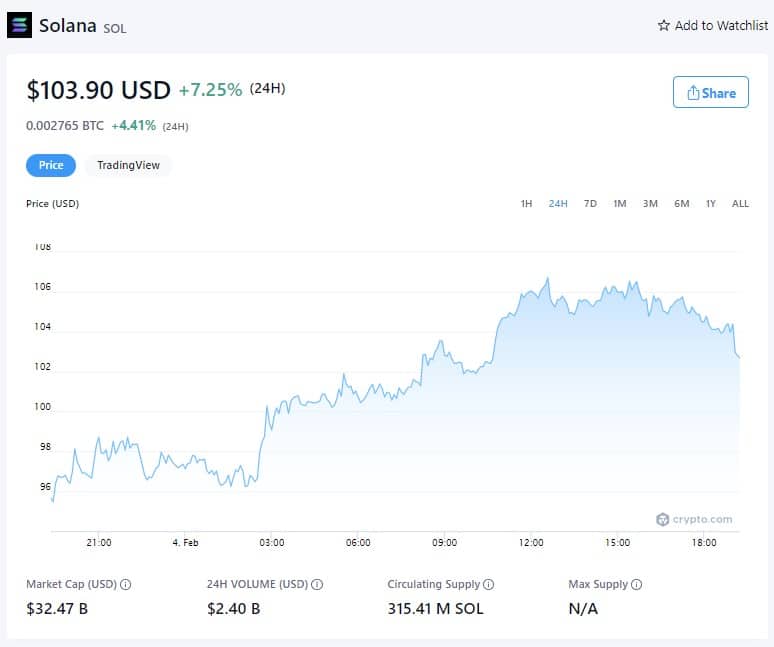Image resolution: width=774 pixels, height=647 pixels.
Task: Click the N/A max supply value
Action: click(x=583, y=609)
